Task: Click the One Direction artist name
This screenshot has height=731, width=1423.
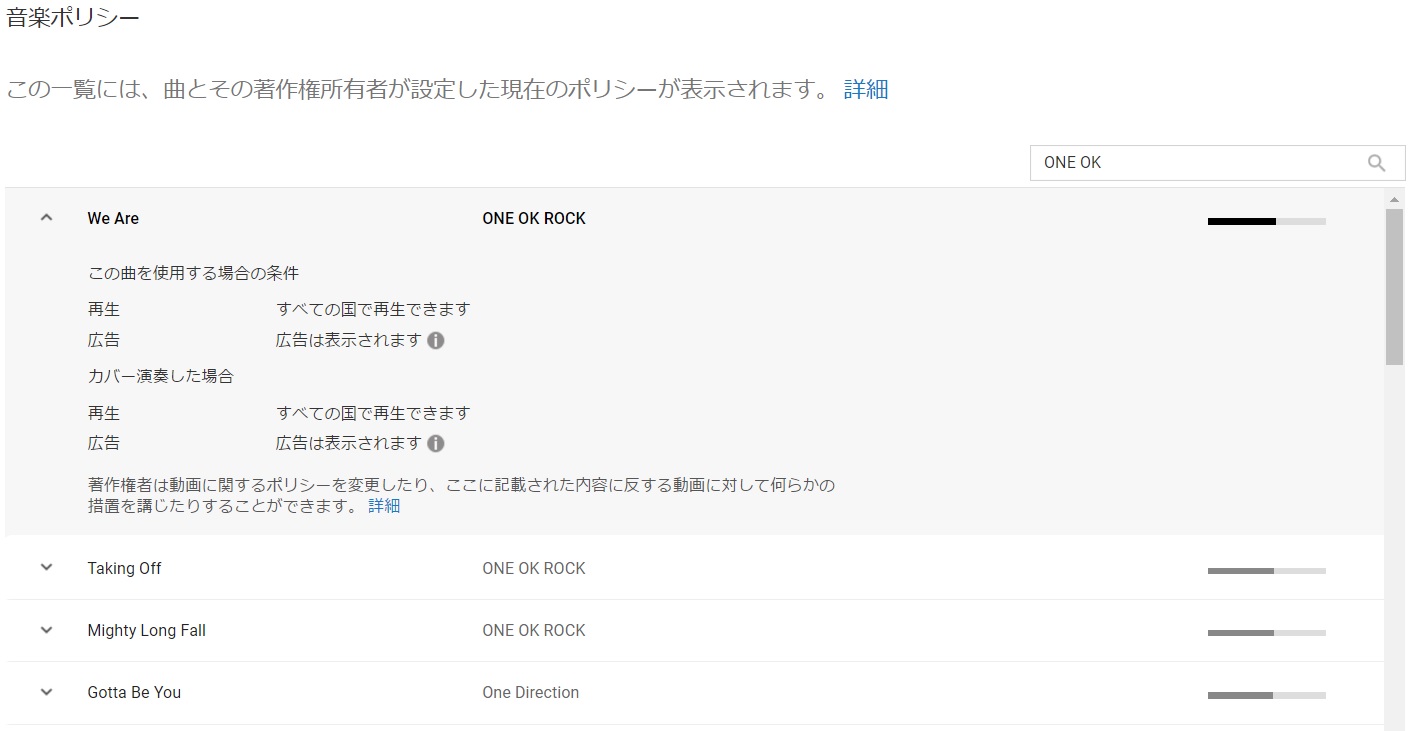Action: coord(531,692)
